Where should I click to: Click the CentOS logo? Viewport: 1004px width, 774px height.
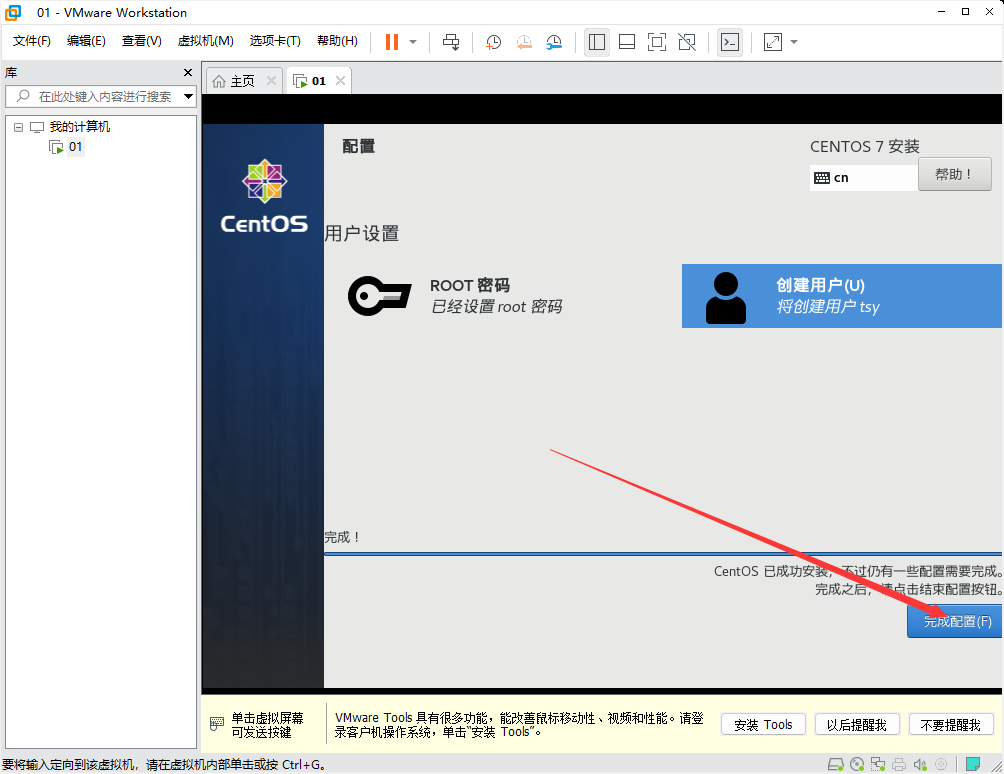264,196
